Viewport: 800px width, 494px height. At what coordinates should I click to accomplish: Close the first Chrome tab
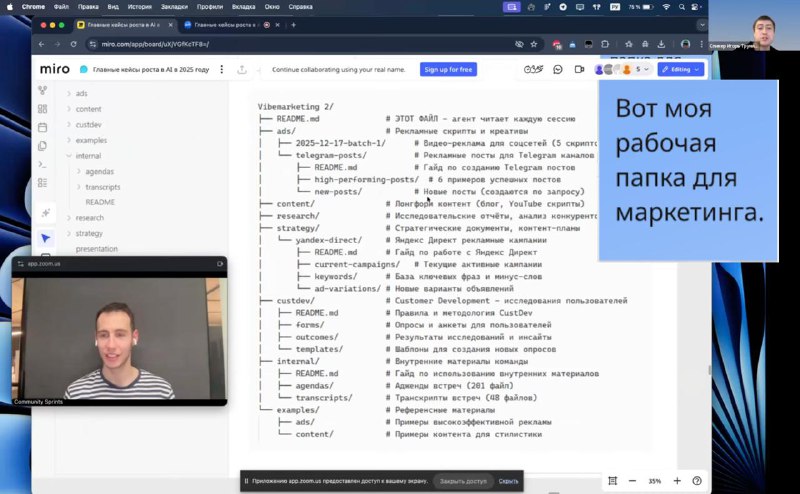(170, 24)
